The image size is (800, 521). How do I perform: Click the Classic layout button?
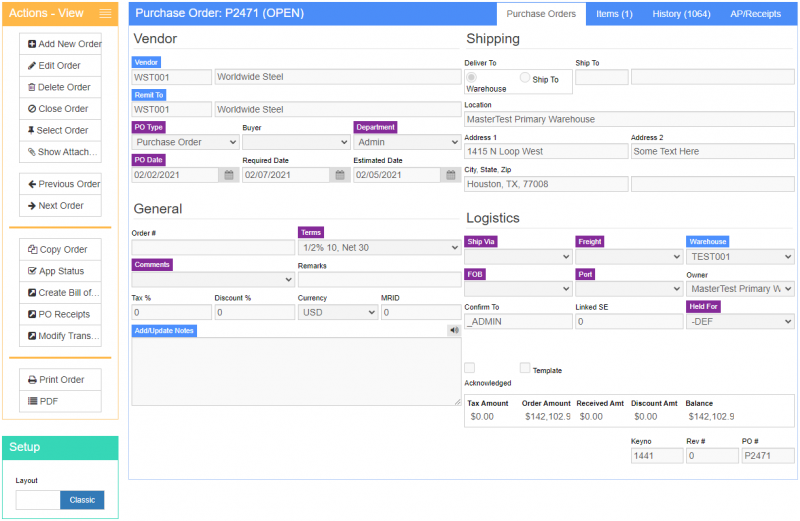click(x=82, y=500)
